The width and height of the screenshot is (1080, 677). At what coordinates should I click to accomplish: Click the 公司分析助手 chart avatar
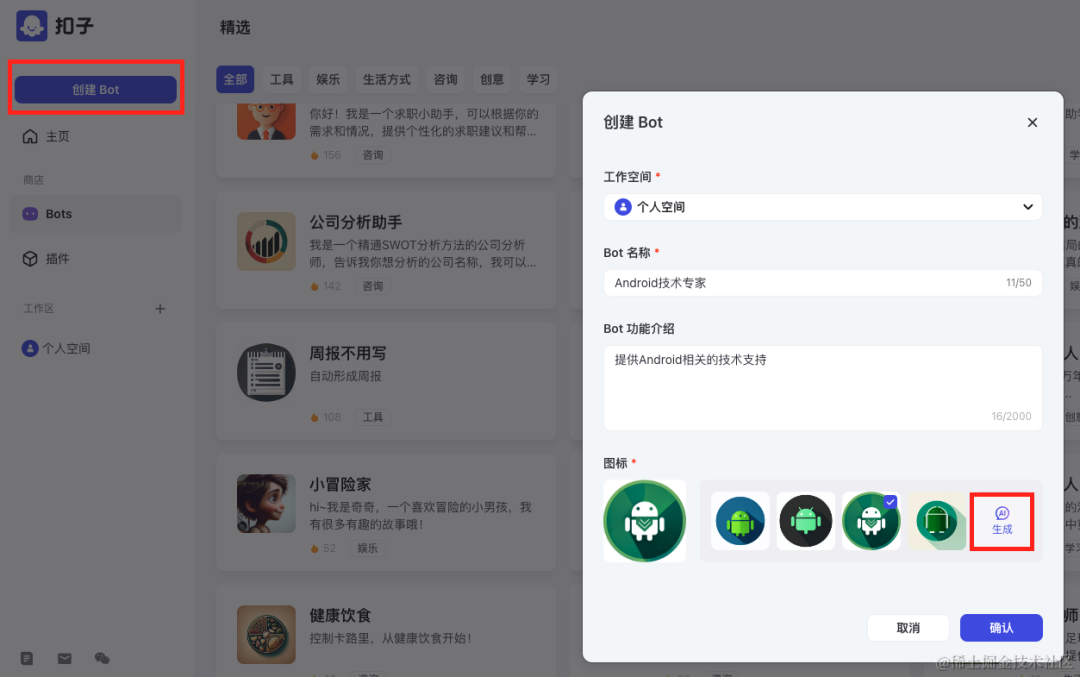pos(267,242)
